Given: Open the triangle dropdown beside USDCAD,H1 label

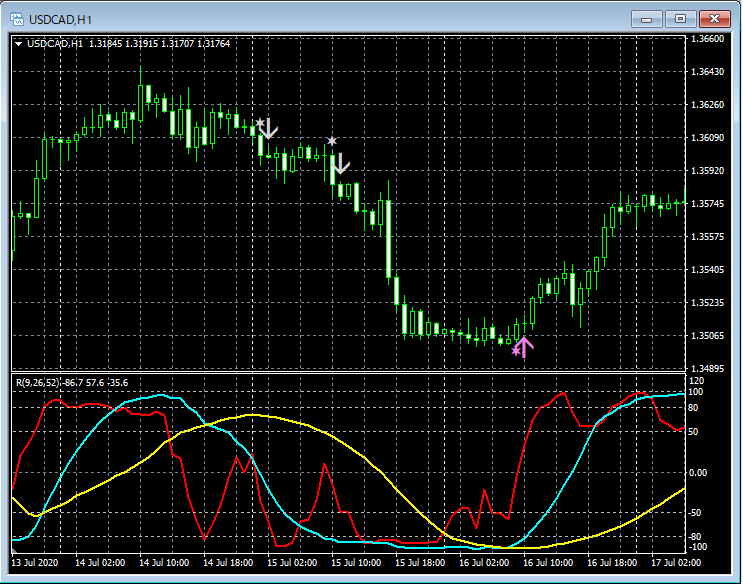Looking at the screenshot, I should click(x=19, y=43).
